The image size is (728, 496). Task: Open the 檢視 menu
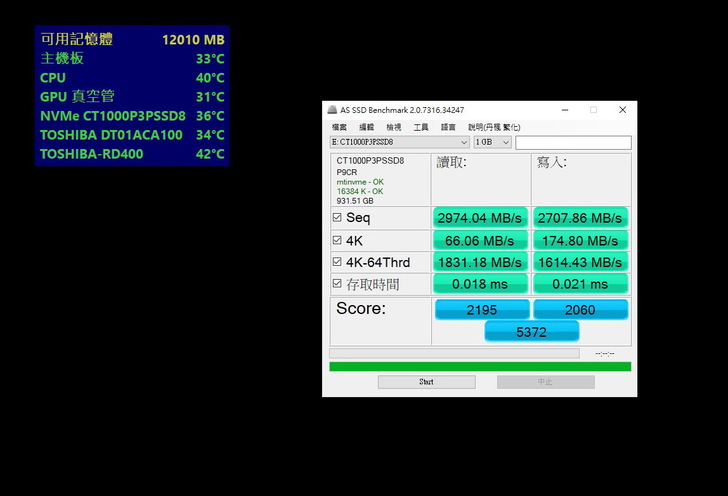tap(393, 127)
